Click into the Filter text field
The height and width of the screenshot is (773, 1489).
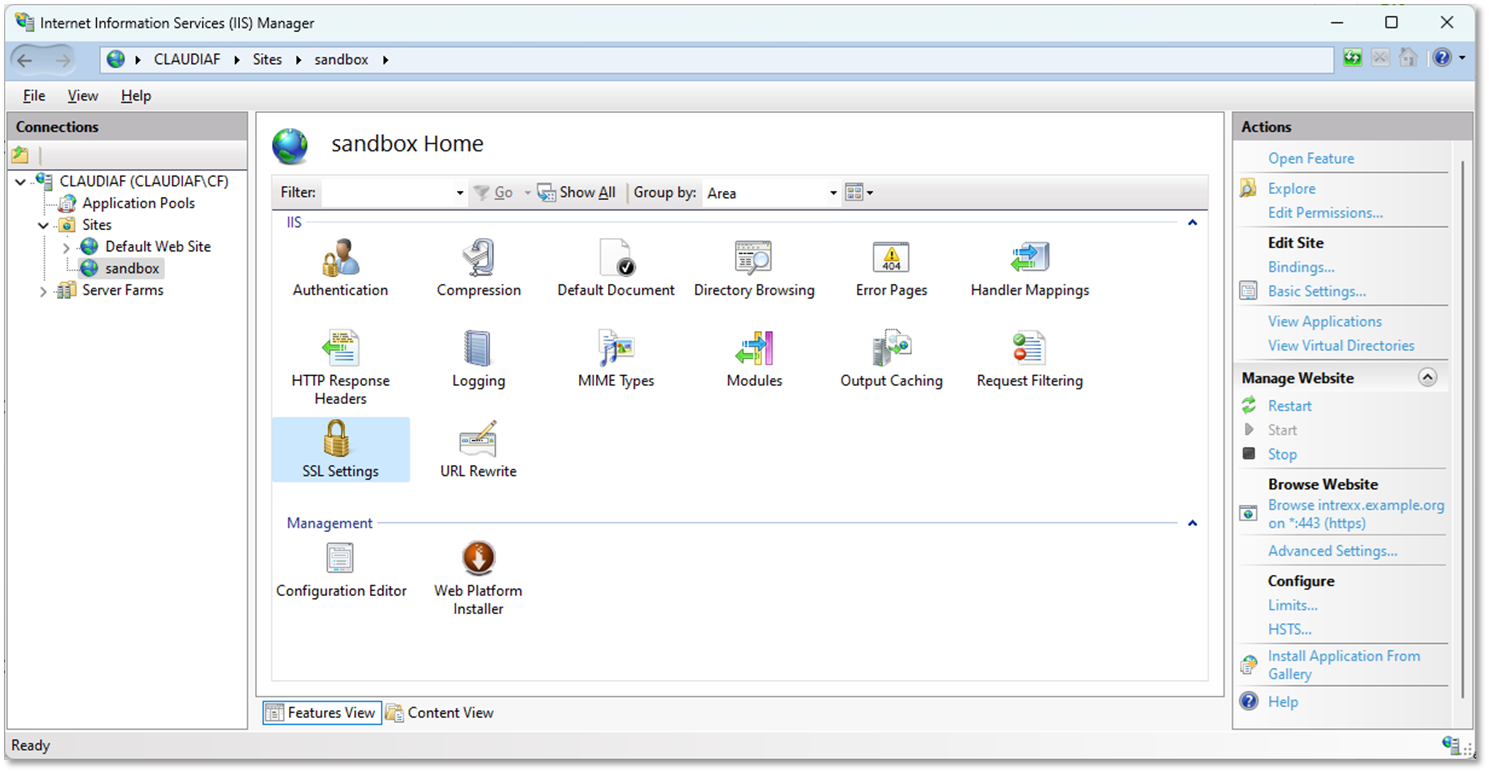(x=386, y=193)
